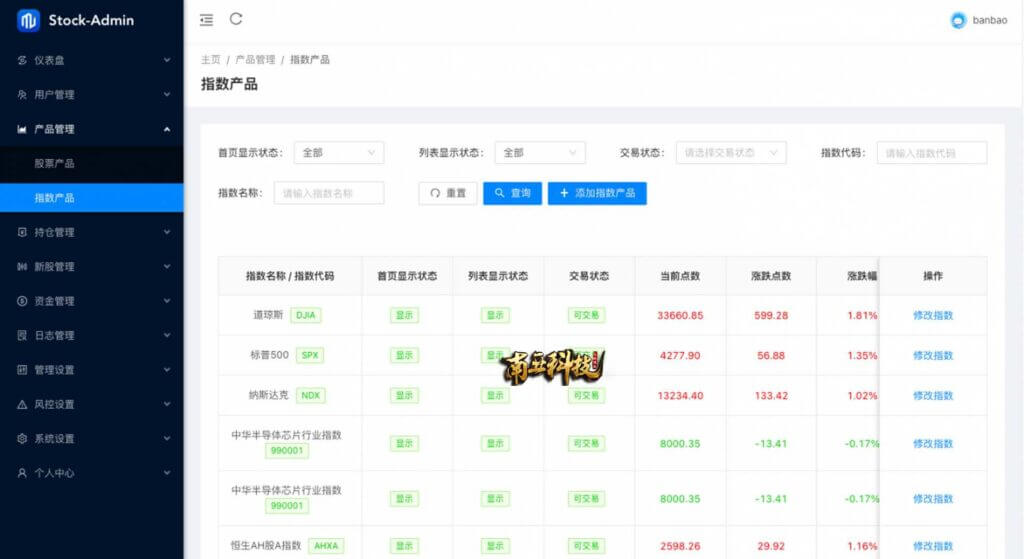
Task: Click 修改指数 for the 标普500 row
Action: point(933,355)
